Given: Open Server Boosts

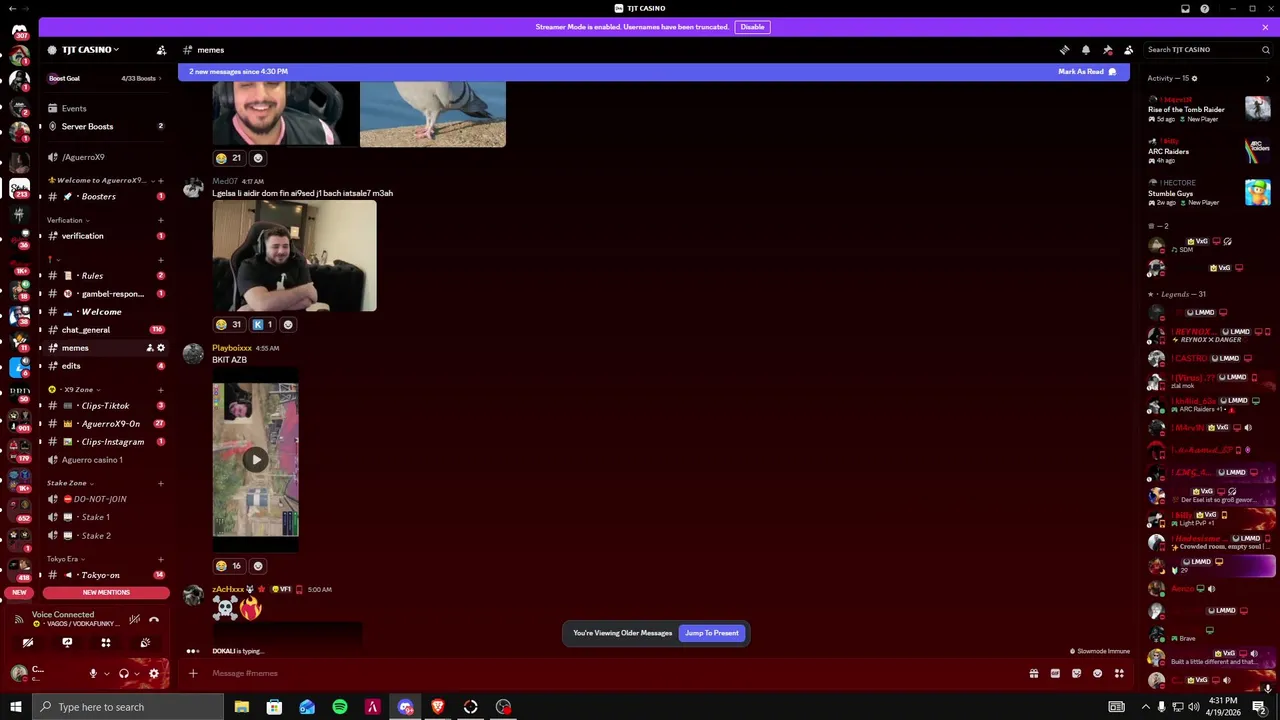Looking at the screenshot, I should [104, 127].
